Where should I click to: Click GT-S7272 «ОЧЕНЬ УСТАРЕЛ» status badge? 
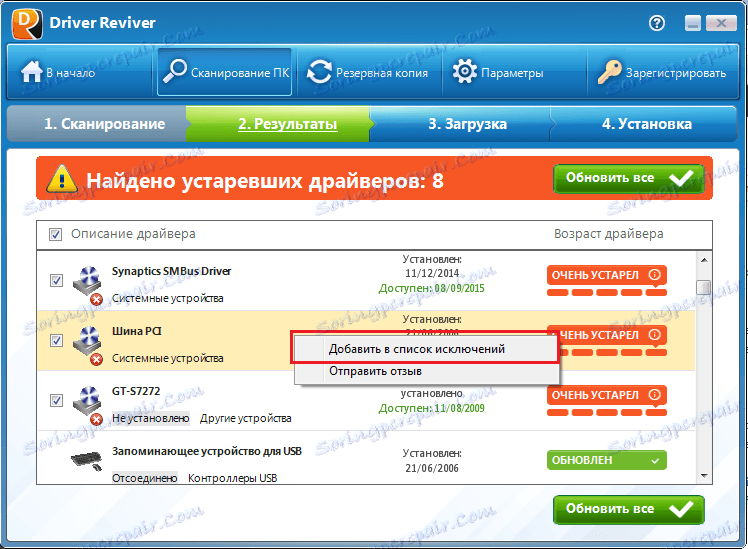[x=606, y=395]
